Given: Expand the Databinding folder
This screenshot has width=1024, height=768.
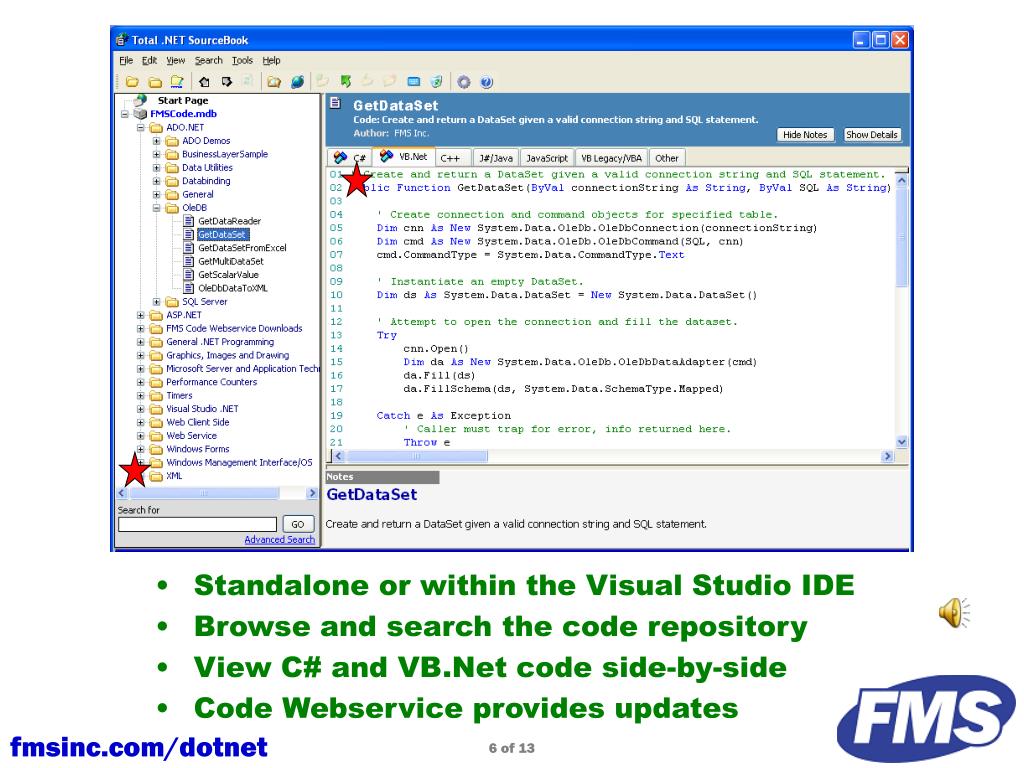Looking at the screenshot, I should (157, 181).
